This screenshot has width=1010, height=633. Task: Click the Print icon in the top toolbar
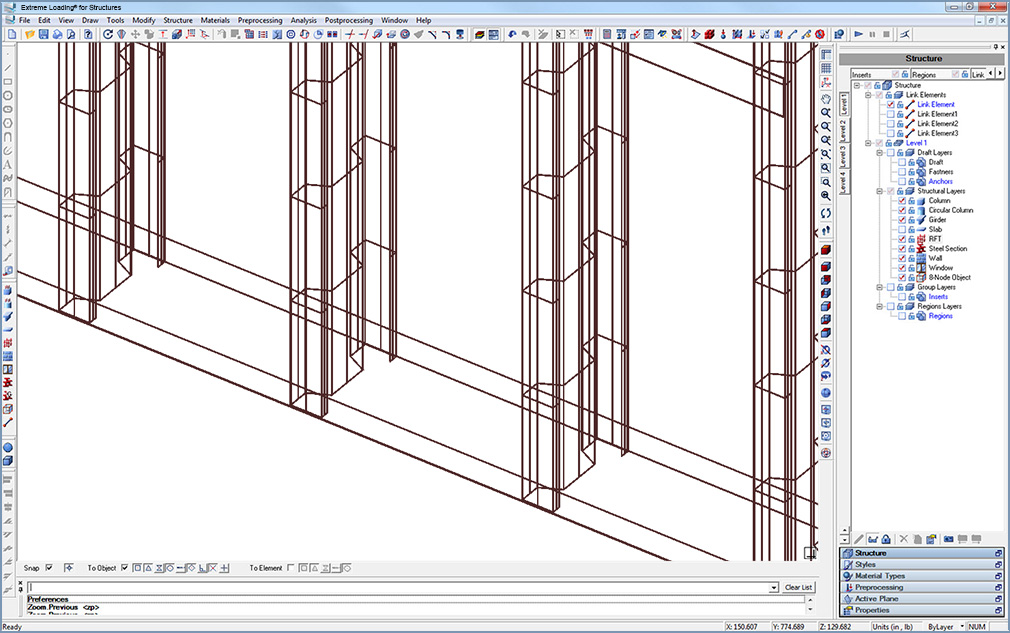pyautogui.click(x=57, y=33)
